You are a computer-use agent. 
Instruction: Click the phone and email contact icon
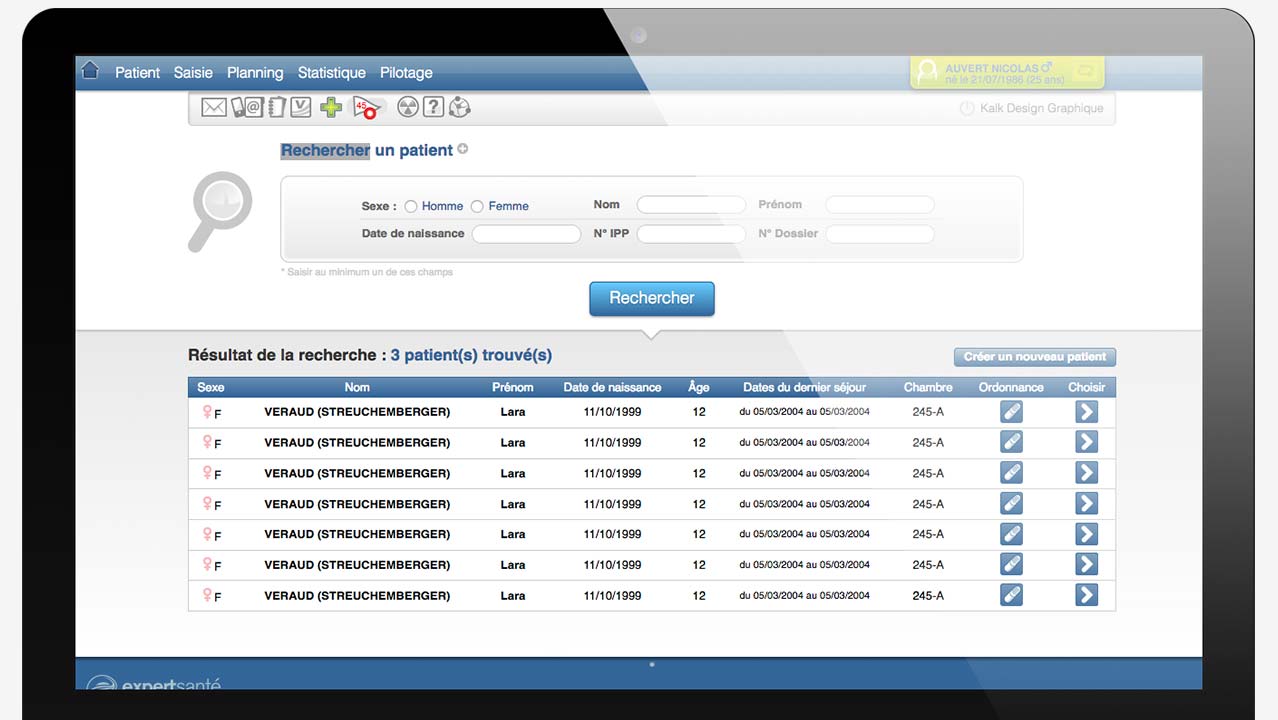tap(246, 107)
